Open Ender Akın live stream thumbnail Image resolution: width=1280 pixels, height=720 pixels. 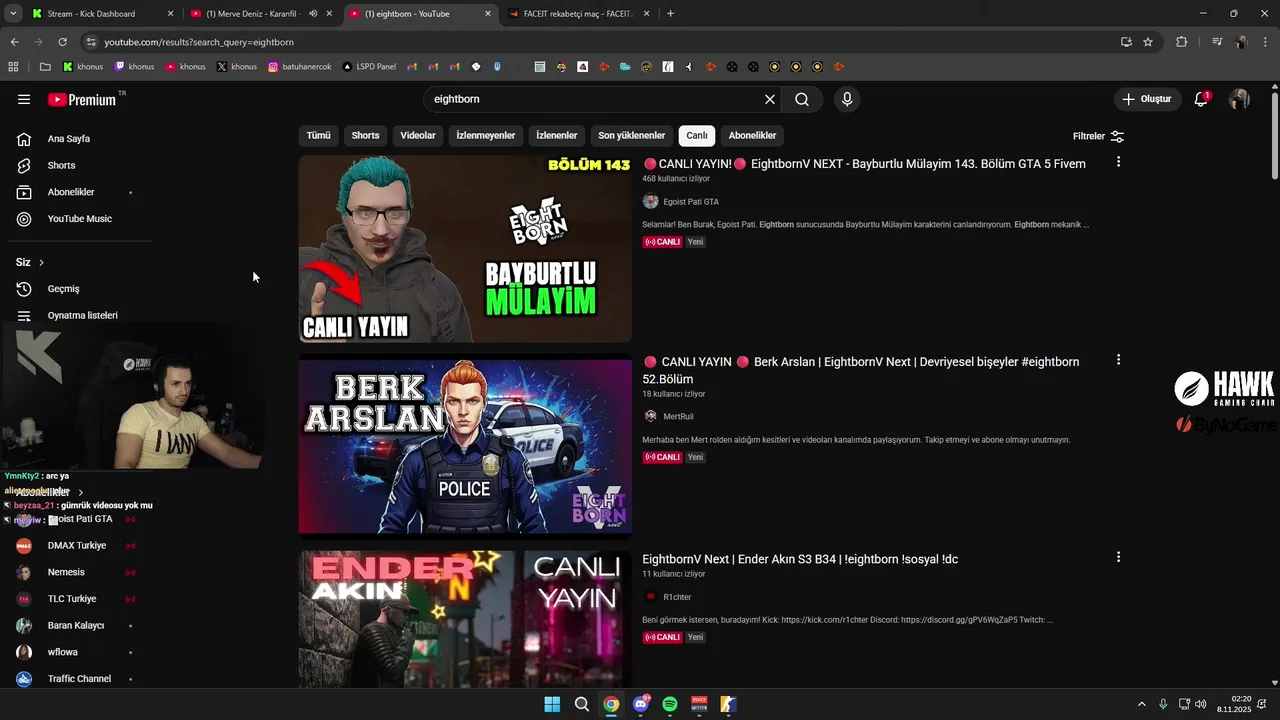click(465, 618)
